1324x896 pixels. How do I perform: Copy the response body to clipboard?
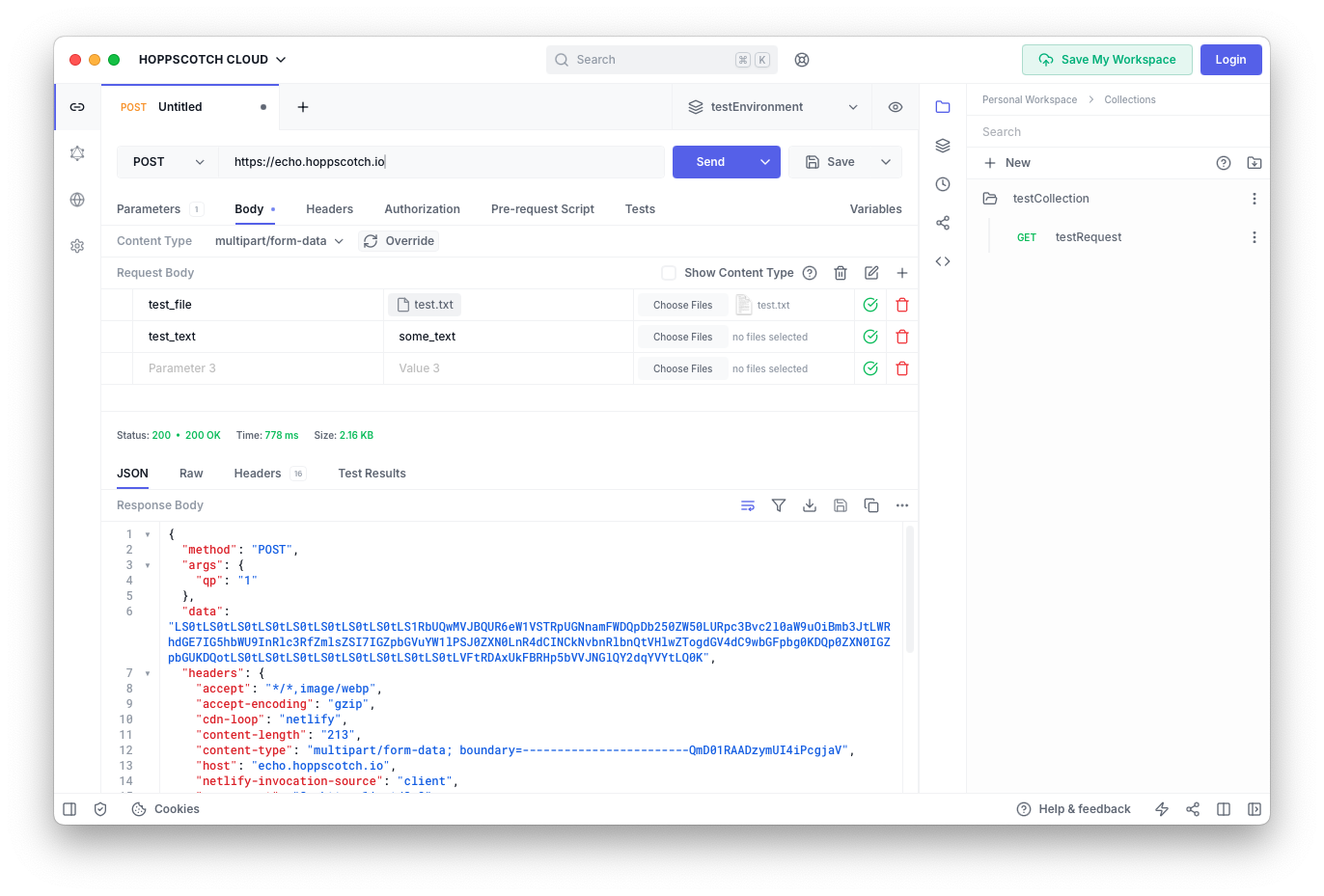coord(871,505)
